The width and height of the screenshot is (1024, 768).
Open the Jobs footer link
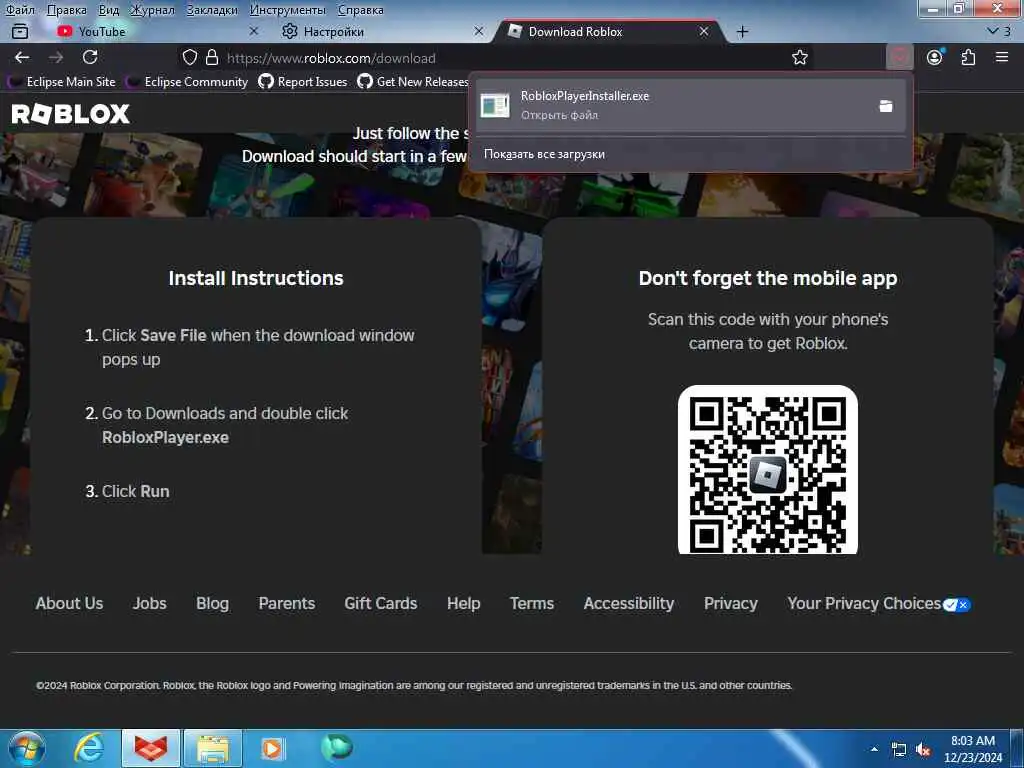[x=150, y=603]
